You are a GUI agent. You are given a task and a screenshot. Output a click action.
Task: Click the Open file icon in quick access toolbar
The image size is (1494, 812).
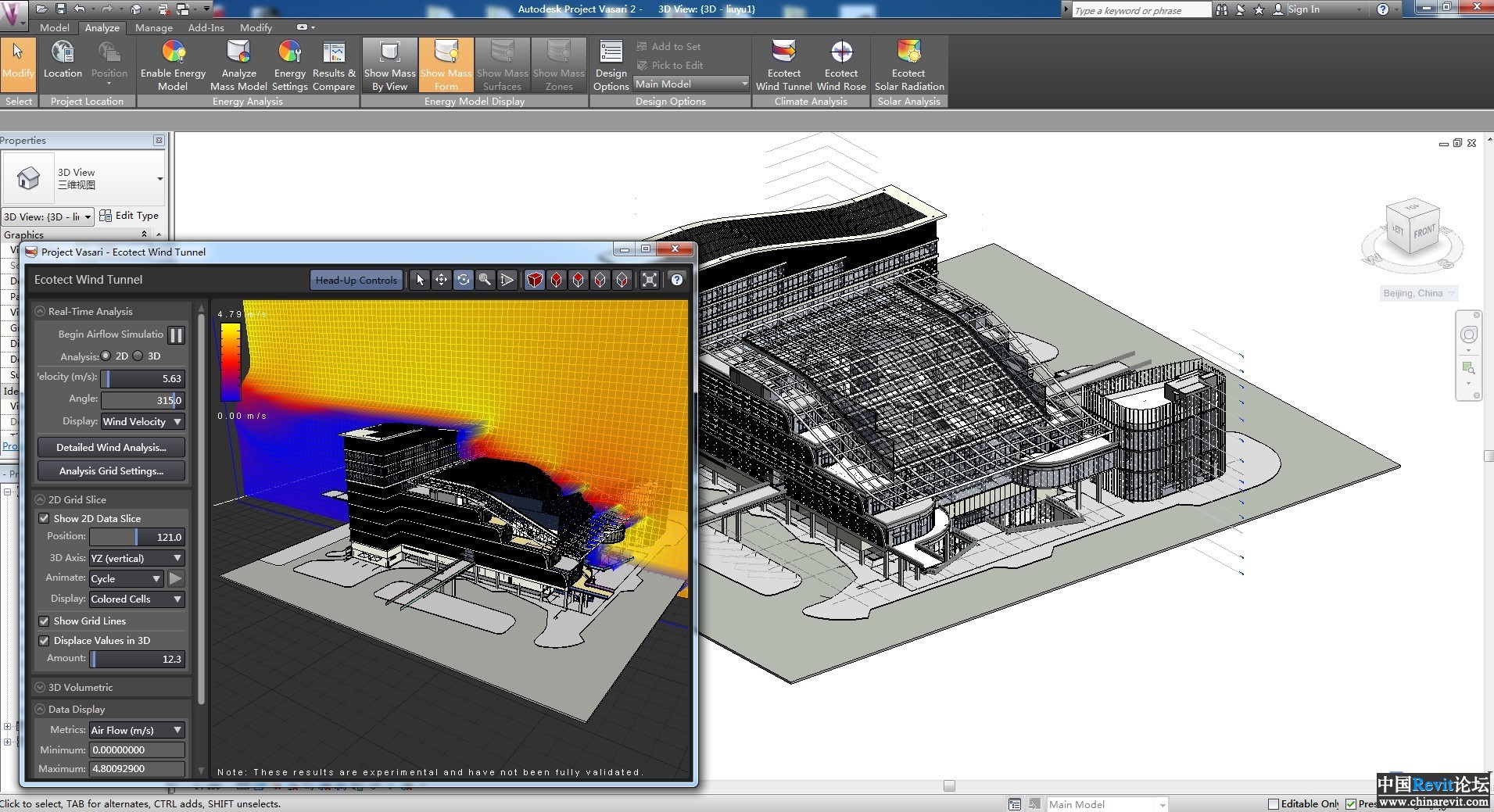pyautogui.click(x=41, y=9)
